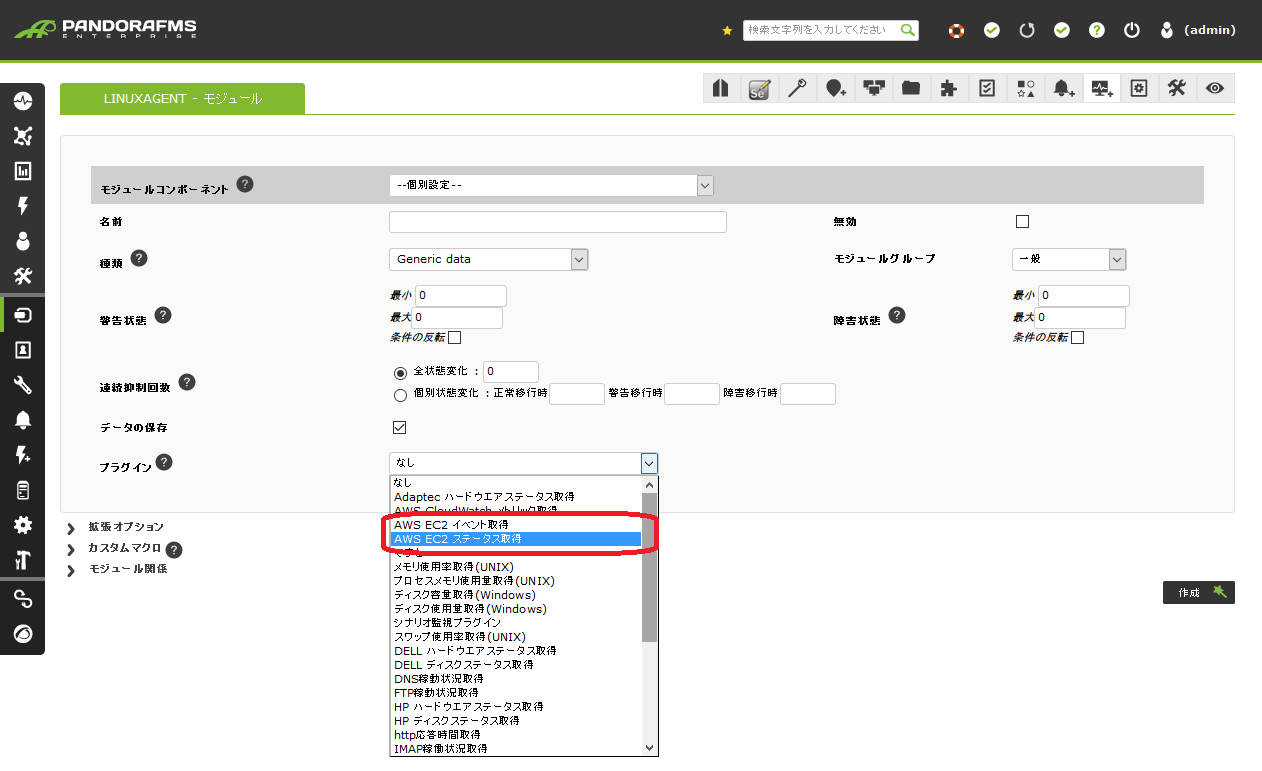Viewport: 1262px width, 771px height.
Task: Open the crossed tools toolbar icon
Action: coord(1177,88)
